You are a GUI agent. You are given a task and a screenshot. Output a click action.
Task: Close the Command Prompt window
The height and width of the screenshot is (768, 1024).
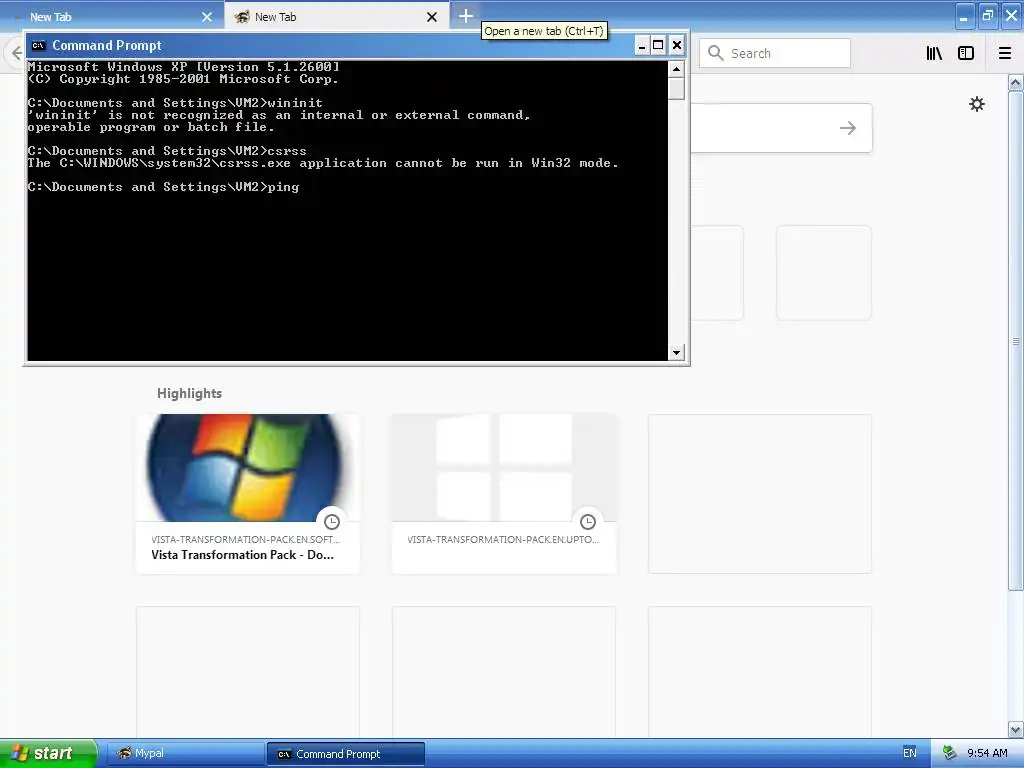pos(677,46)
